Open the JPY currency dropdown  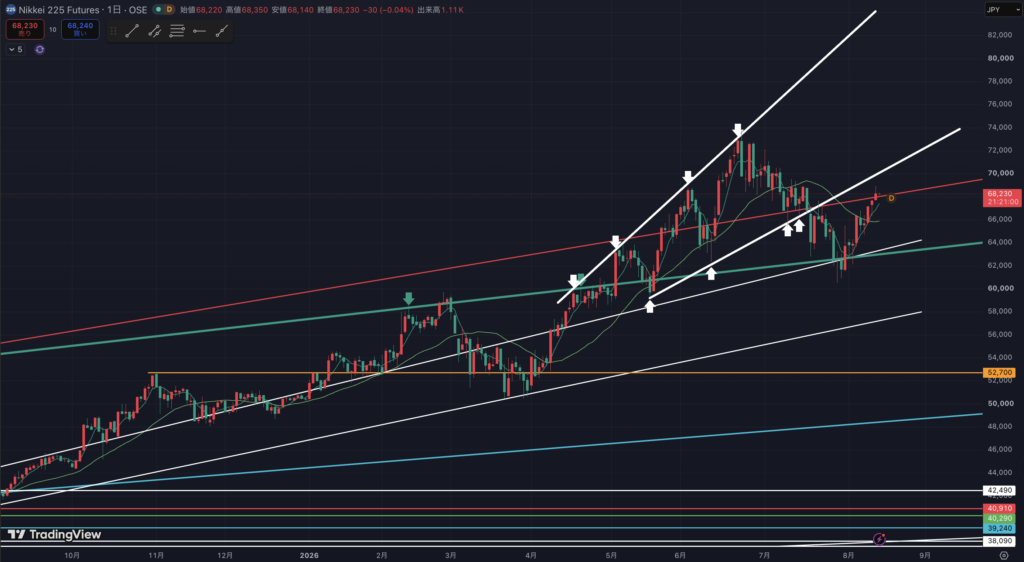[x=1002, y=10]
